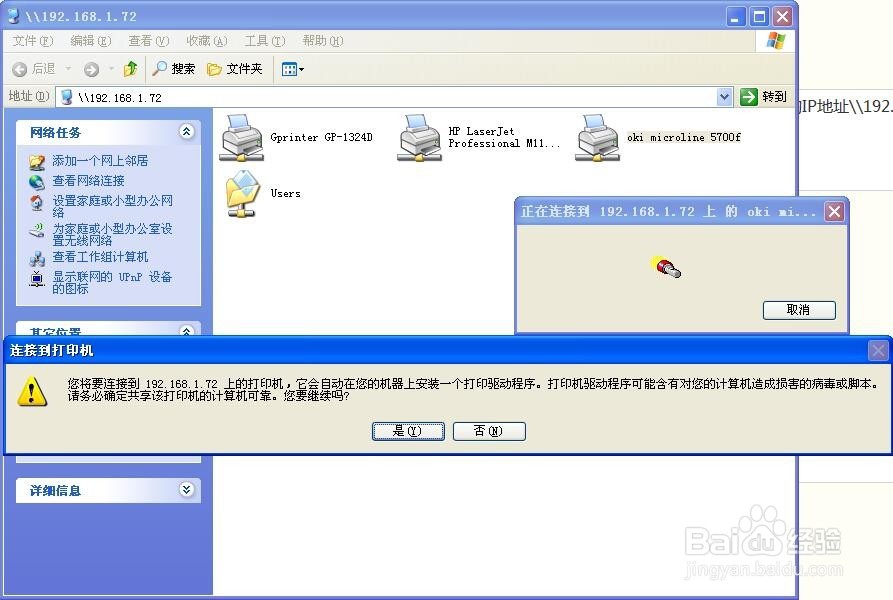
Task: Select the HP LaserJet Professional printer icon
Action: pyautogui.click(x=420, y=138)
